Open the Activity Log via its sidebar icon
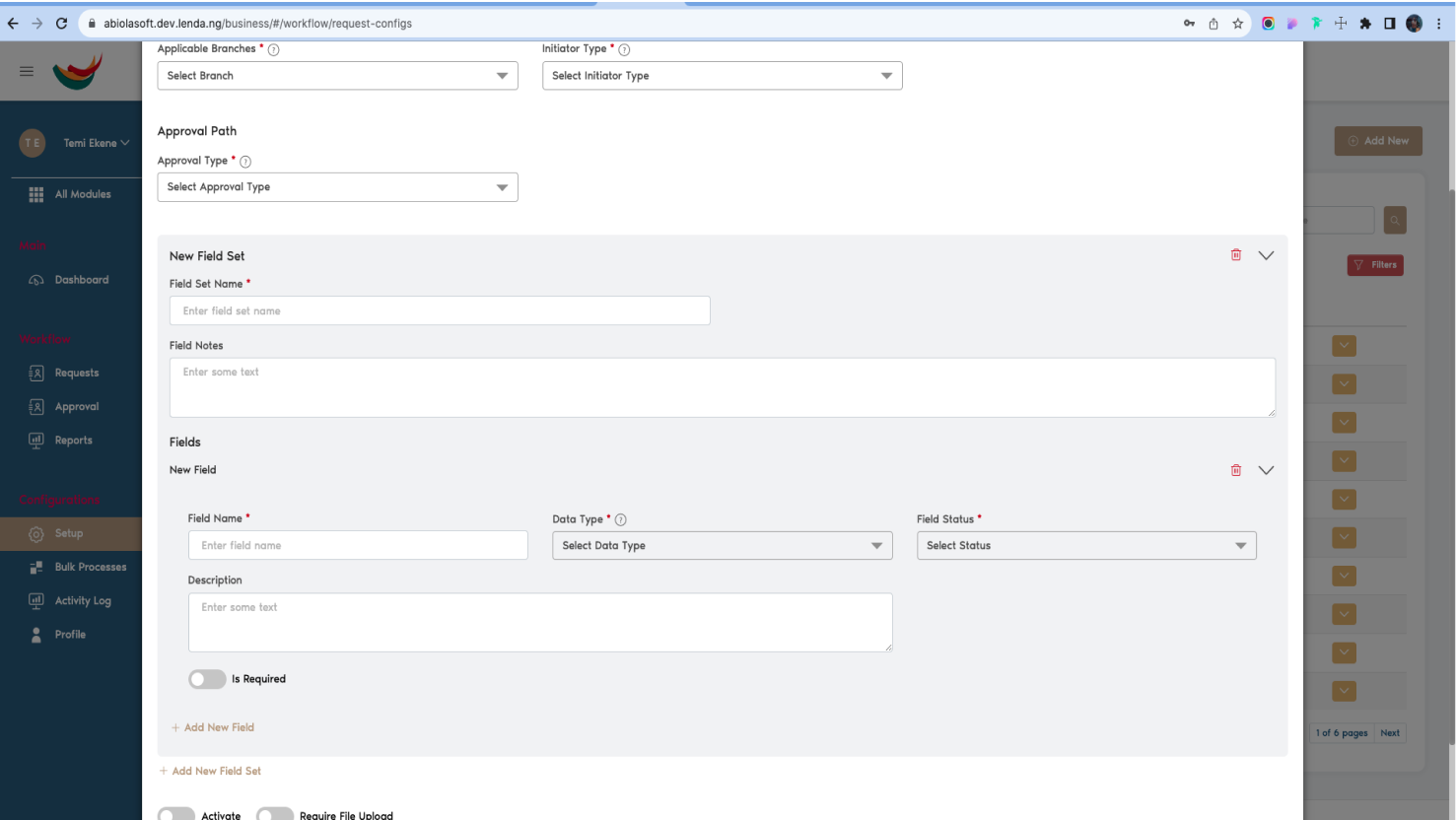This screenshot has width=1456, height=820. pyautogui.click(x=35, y=600)
